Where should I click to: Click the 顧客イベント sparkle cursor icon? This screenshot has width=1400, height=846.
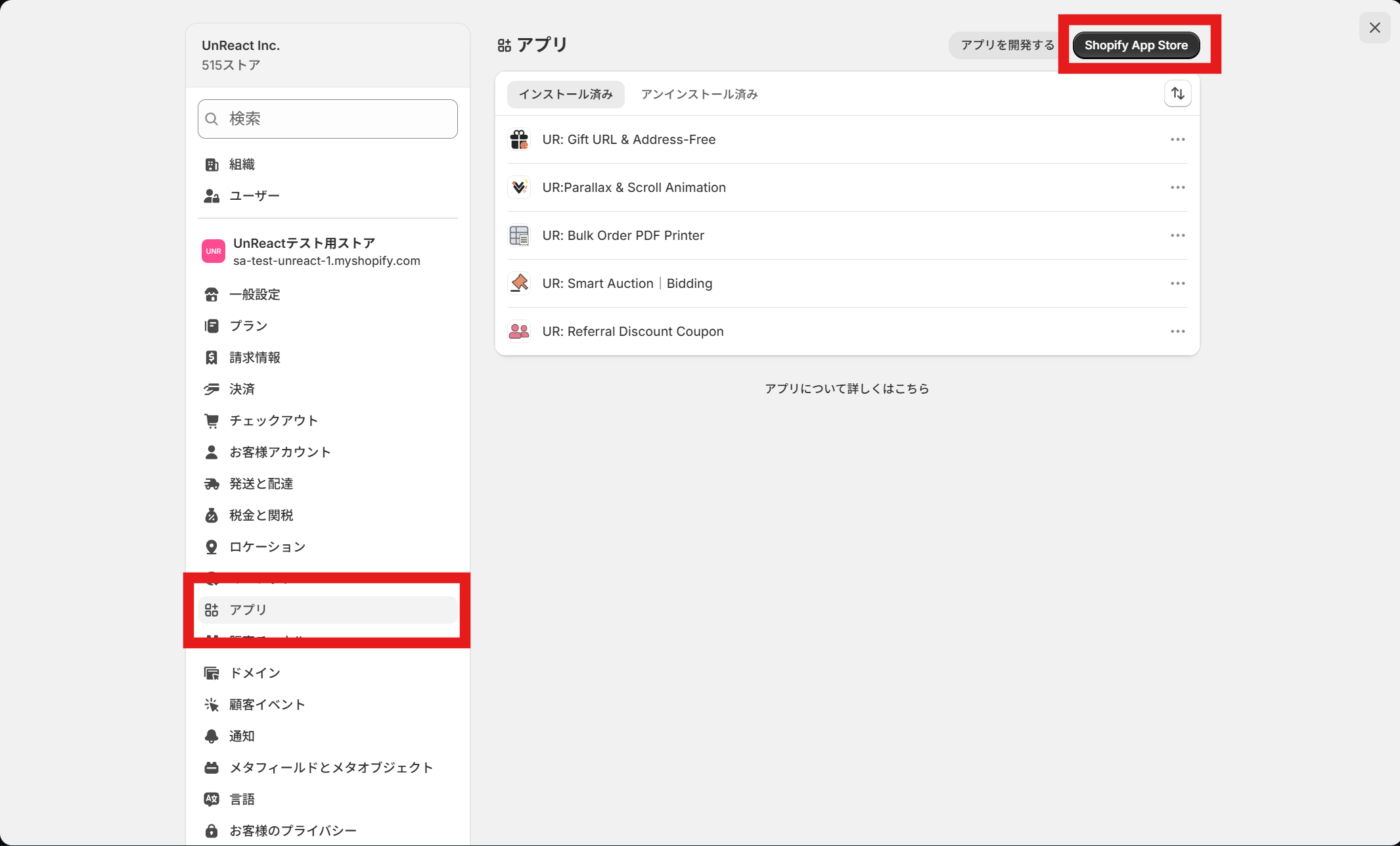(212, 705)
